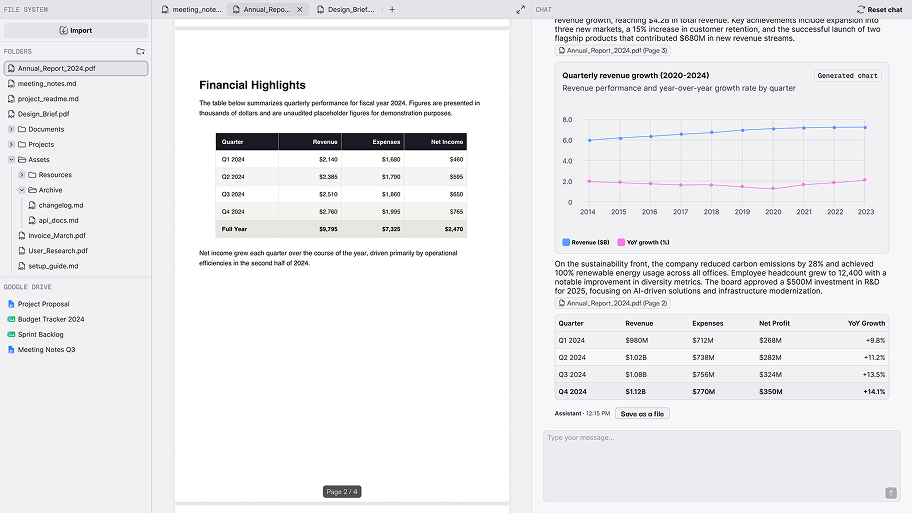Close the Annual_Report tab
This screenshot has height=513, width=912.
[300, 9]
